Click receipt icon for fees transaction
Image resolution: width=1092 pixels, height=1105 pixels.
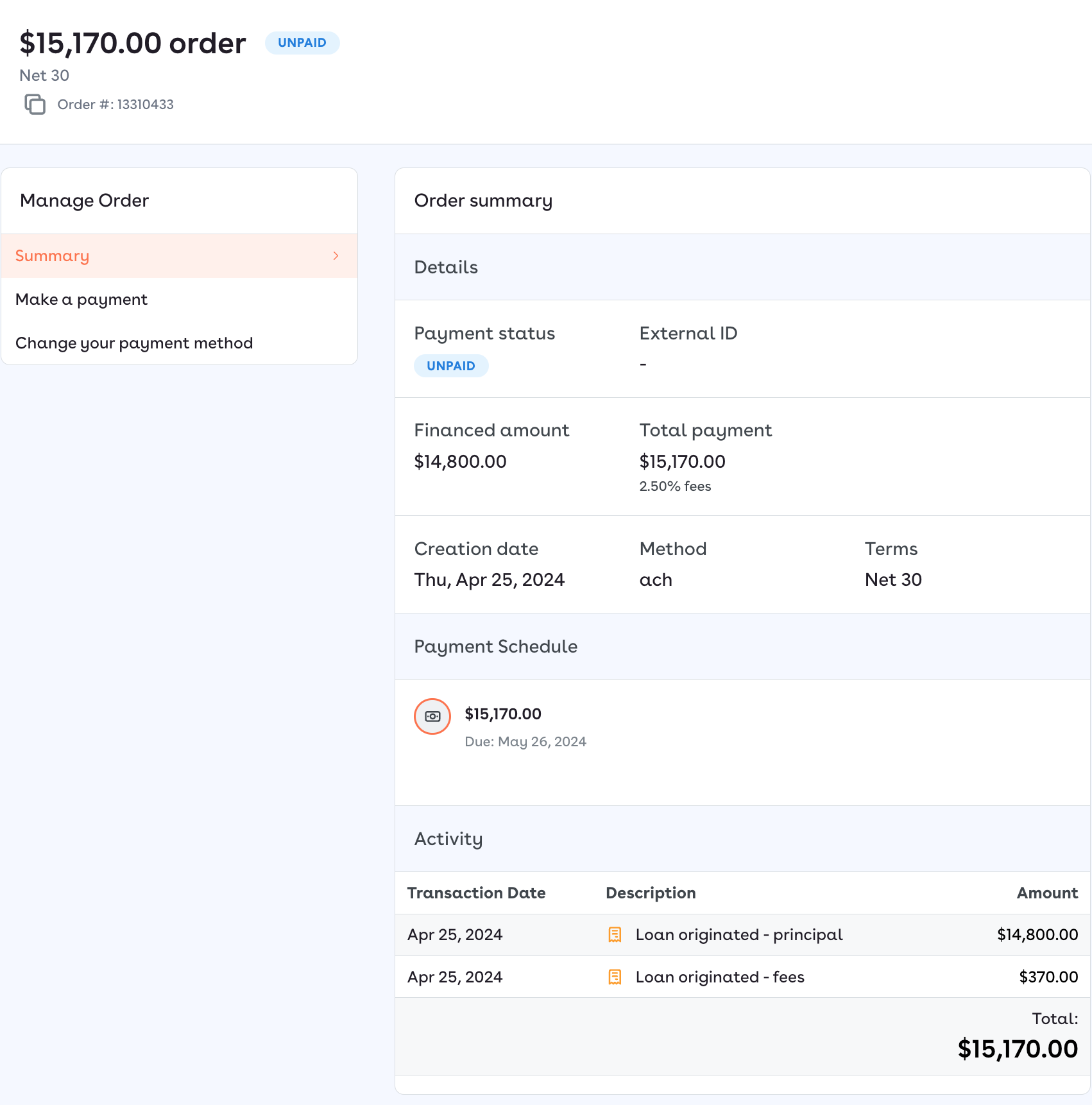(x=615, y=977)
